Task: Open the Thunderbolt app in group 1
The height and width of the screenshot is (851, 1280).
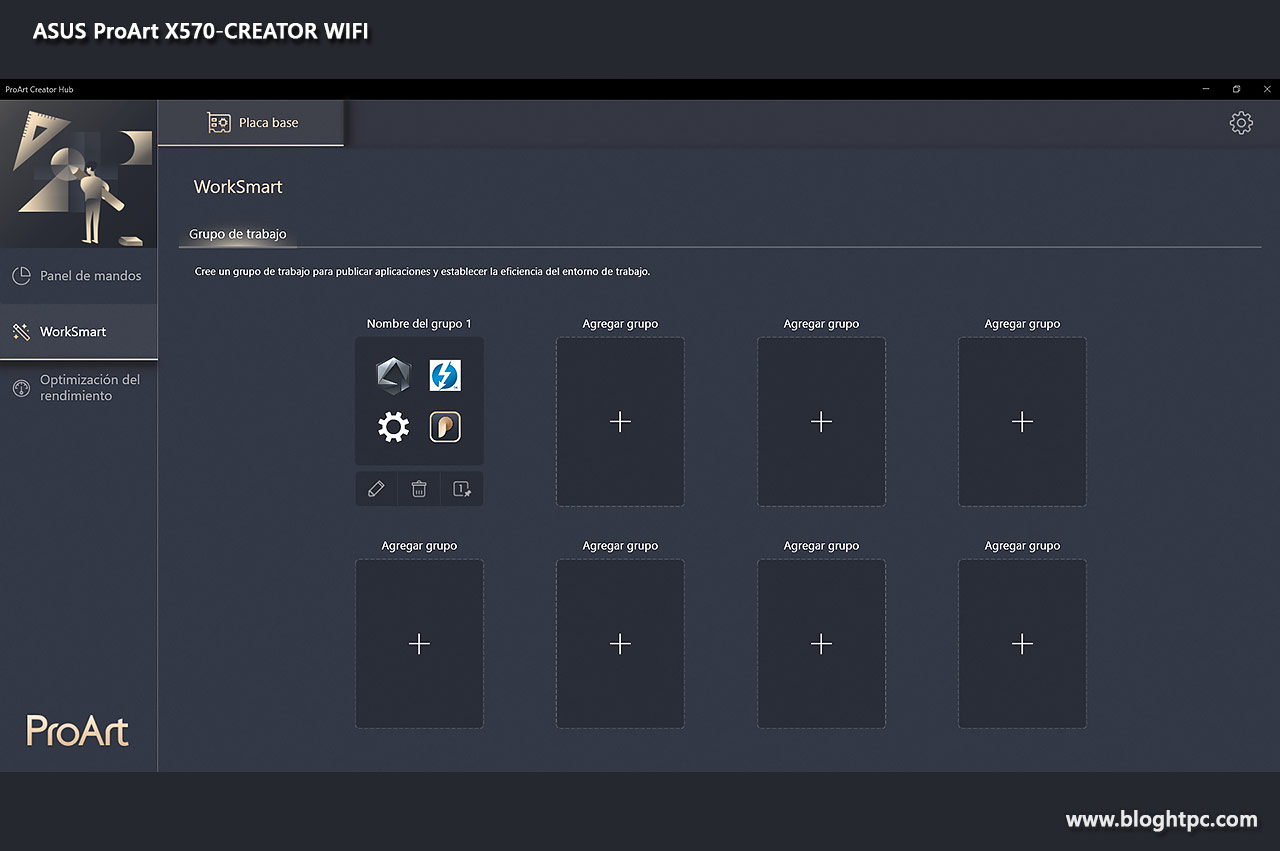Action: (x=444, y=375)
